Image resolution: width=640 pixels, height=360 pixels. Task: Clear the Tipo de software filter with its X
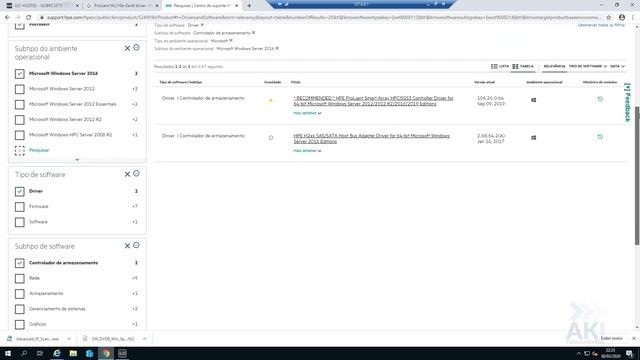(x=127, y=174)
